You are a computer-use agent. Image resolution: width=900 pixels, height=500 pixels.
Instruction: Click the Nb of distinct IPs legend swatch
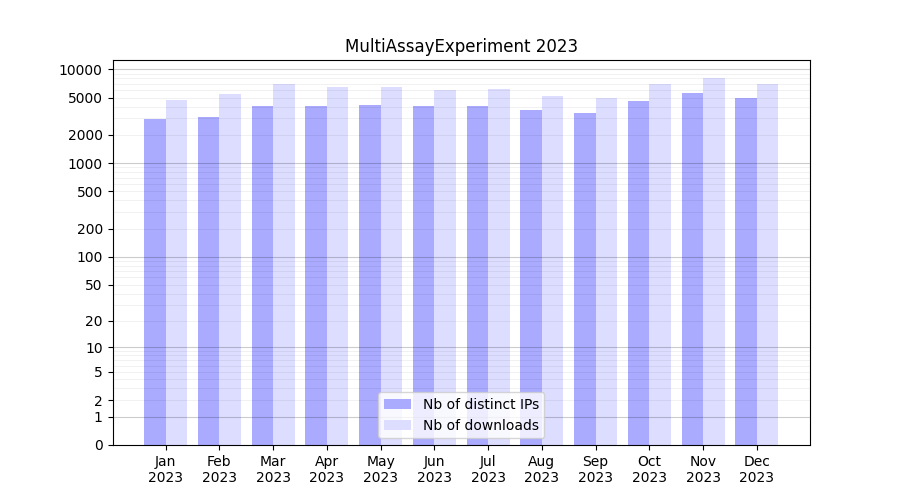[397, 404]
